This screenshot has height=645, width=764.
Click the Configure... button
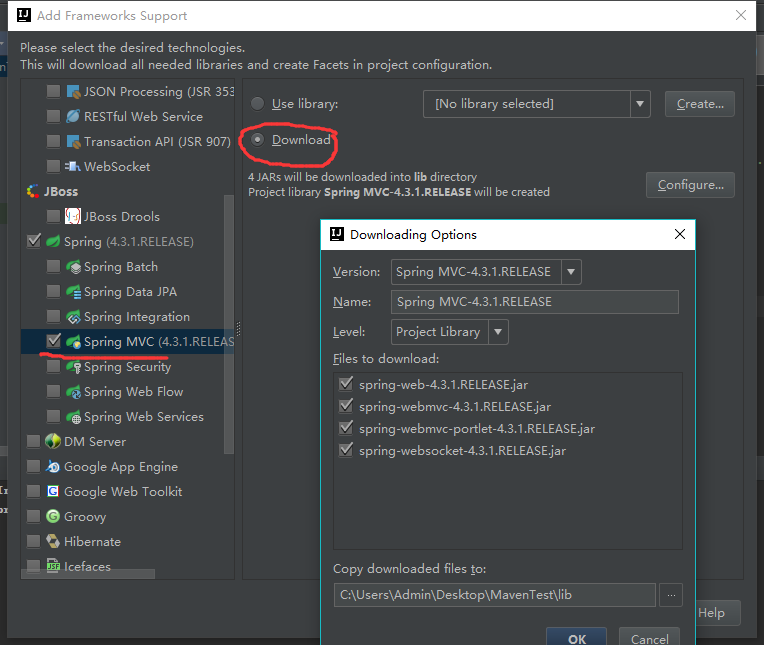(690, 185)
